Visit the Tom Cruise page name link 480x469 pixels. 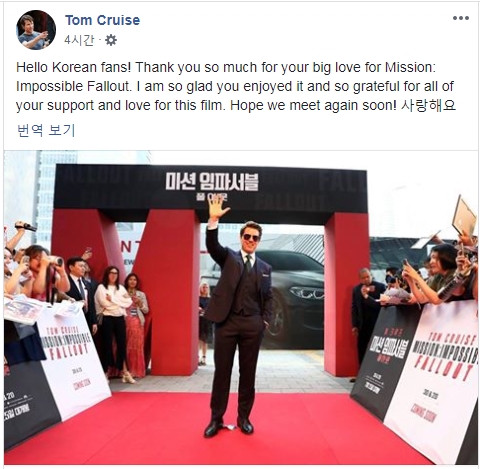click(x=103, y=20)
